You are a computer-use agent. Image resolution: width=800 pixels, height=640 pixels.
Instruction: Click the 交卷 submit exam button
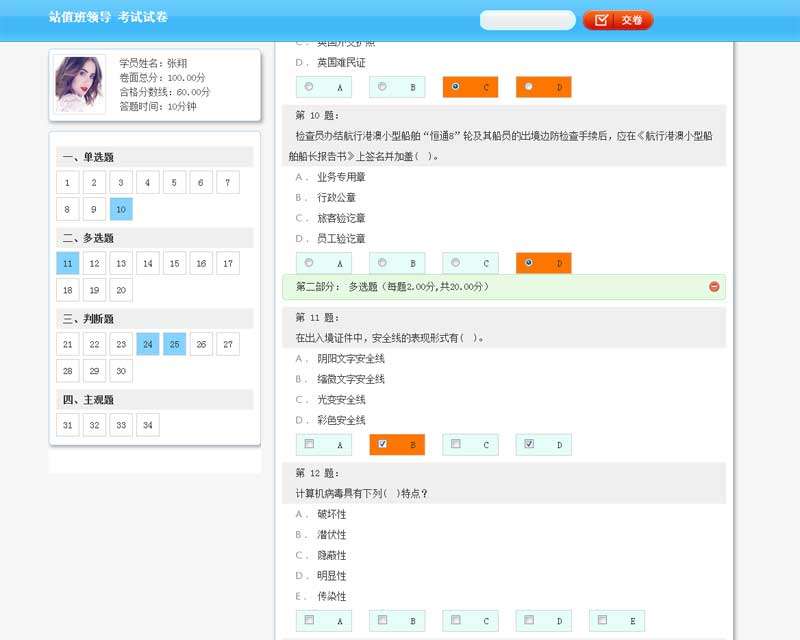(x=618, y=20)
